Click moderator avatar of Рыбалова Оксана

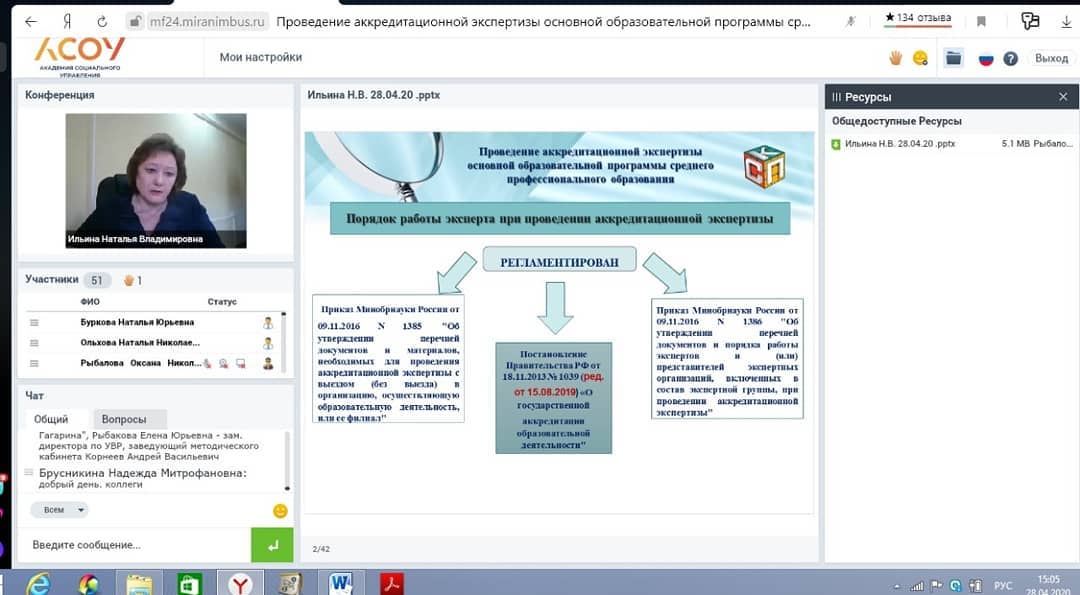point(268,363)
